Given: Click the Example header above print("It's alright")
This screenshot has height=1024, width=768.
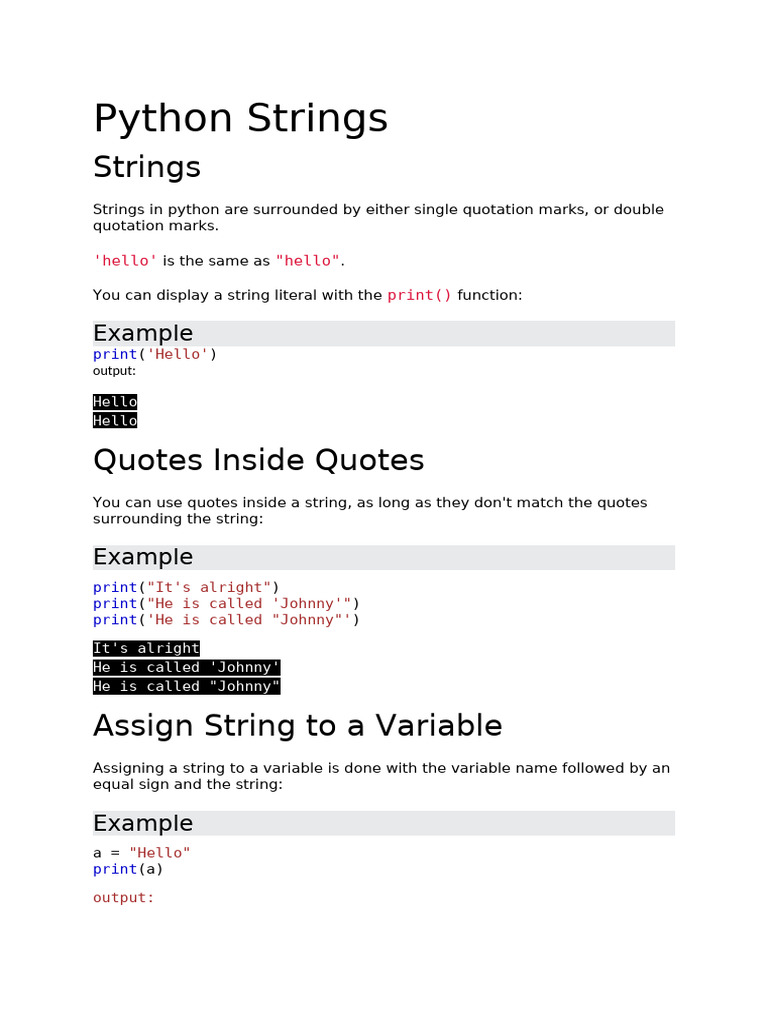Looking at the screenshot, I should tap(143, 557).
